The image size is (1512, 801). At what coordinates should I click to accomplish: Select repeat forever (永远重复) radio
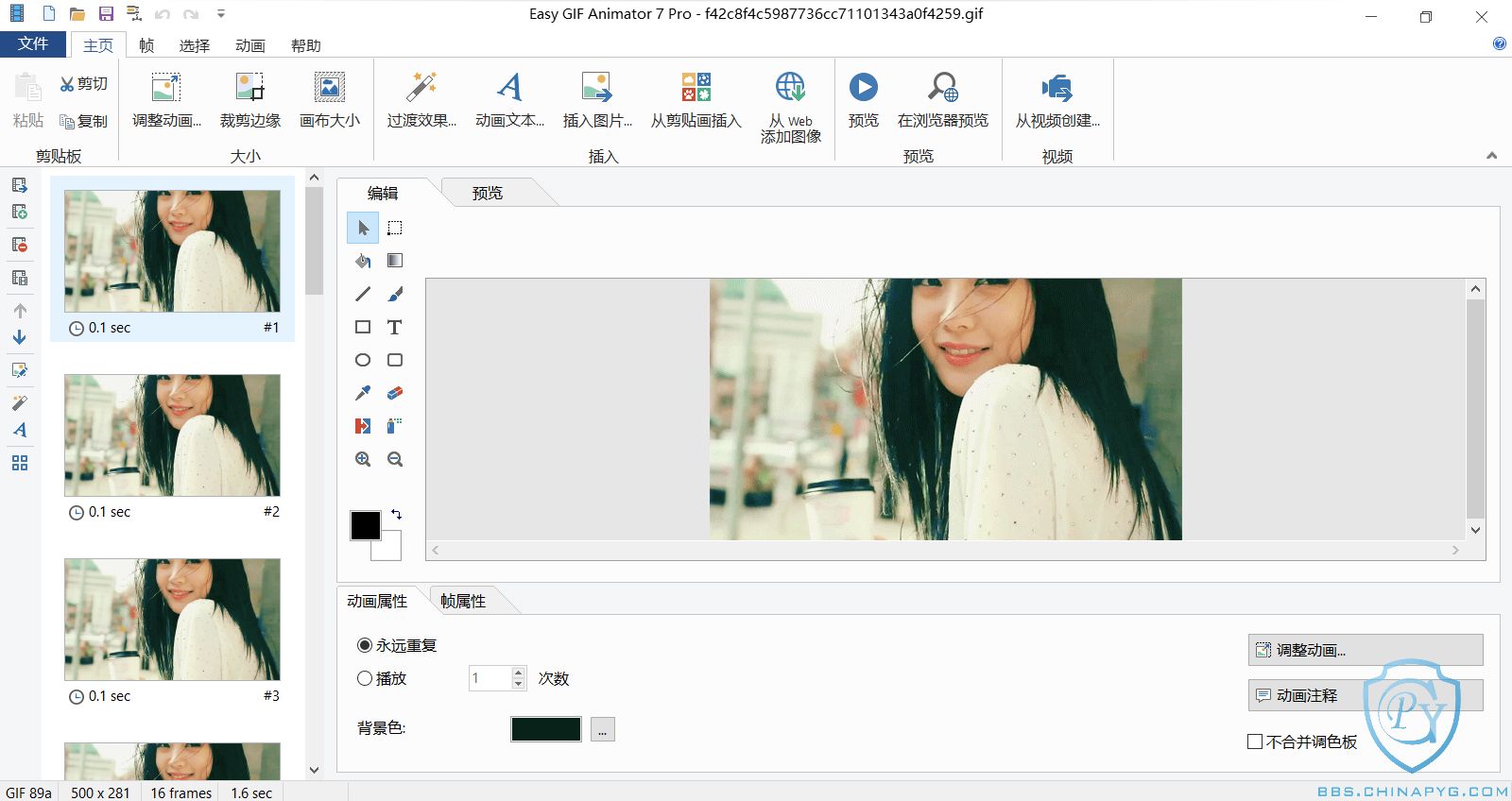pyautogui.click(x=365, y=645)
